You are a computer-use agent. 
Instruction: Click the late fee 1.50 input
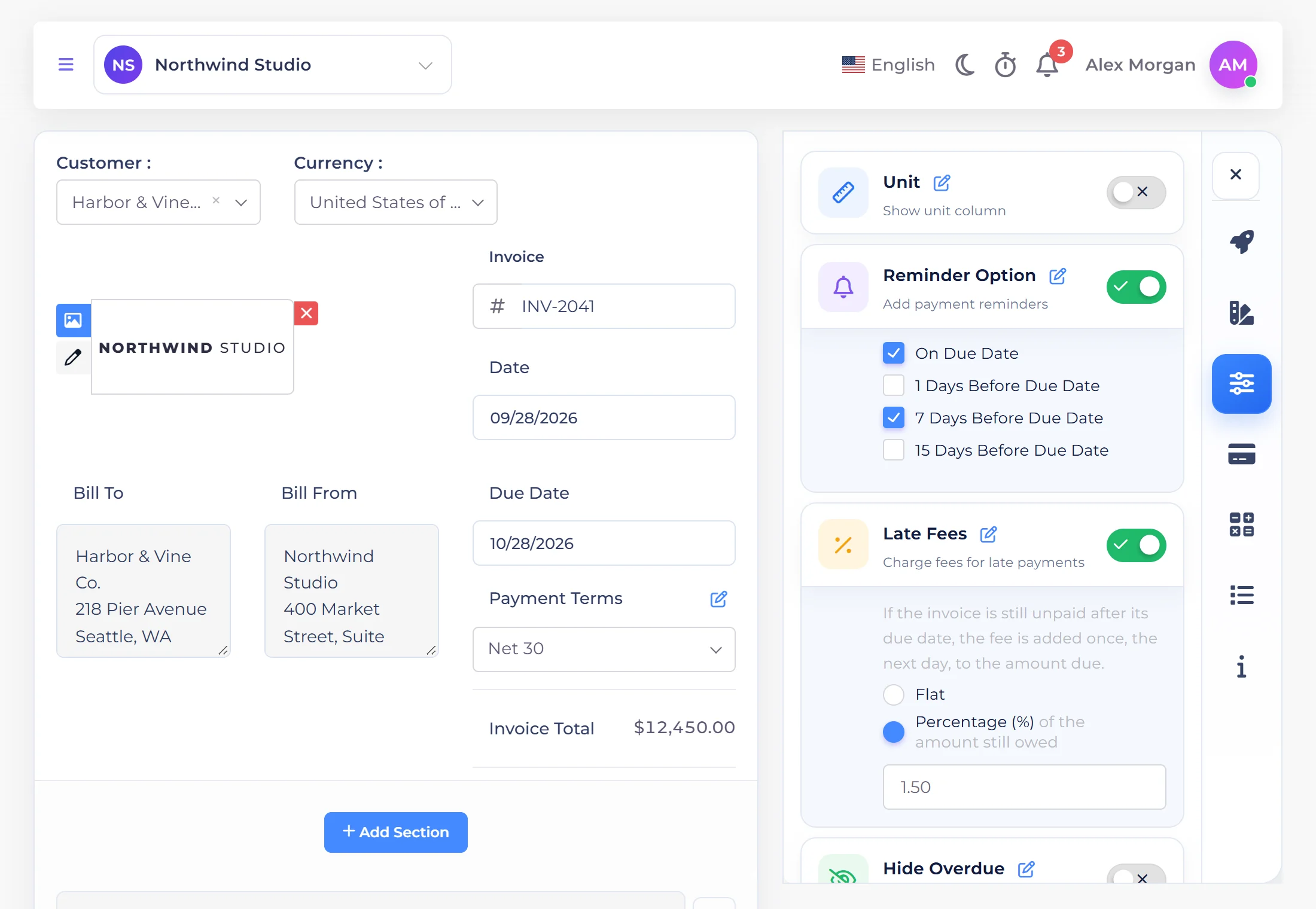1024,787
